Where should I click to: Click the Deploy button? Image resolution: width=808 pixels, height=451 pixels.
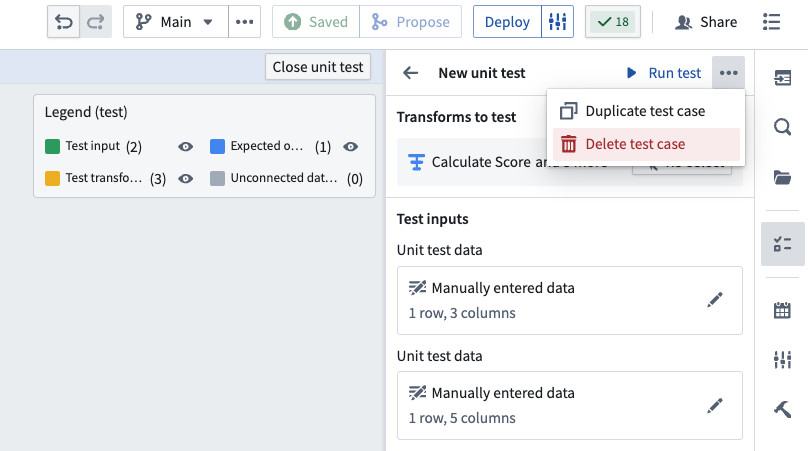tap(507, 22)
